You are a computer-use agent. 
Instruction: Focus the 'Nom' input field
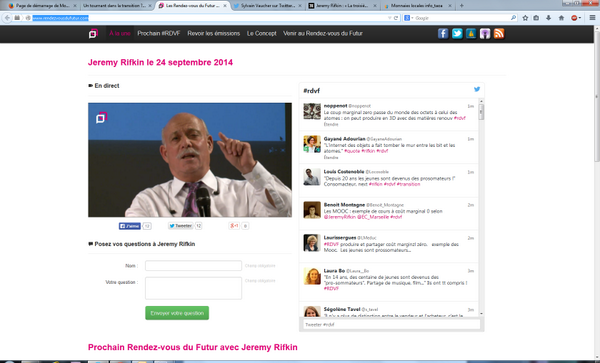click(193, 265)
